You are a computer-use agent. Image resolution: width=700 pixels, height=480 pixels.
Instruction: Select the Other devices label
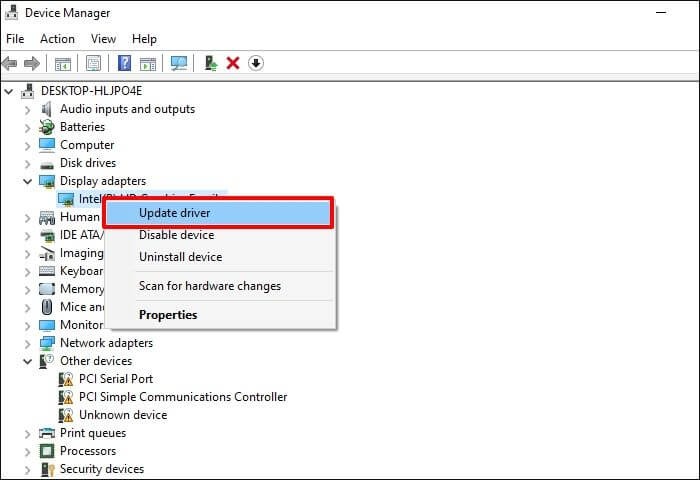click(x=96, y=361)
